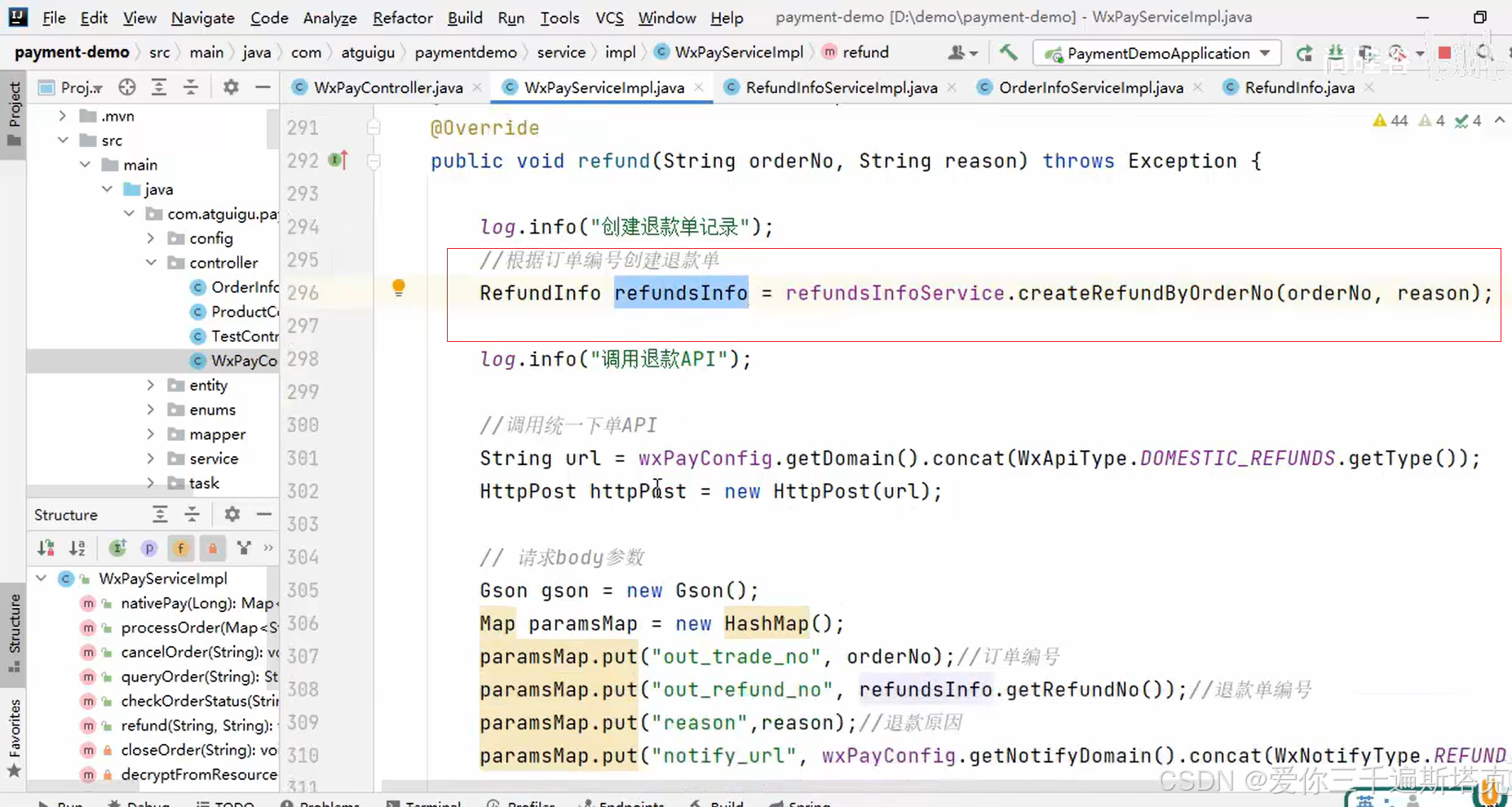Collapse the controller package

click(x=151, y=263)
